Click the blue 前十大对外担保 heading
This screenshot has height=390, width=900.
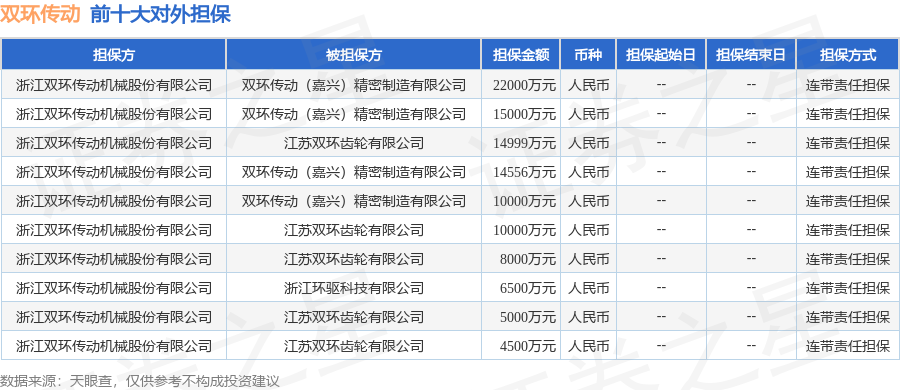(160, 14)
